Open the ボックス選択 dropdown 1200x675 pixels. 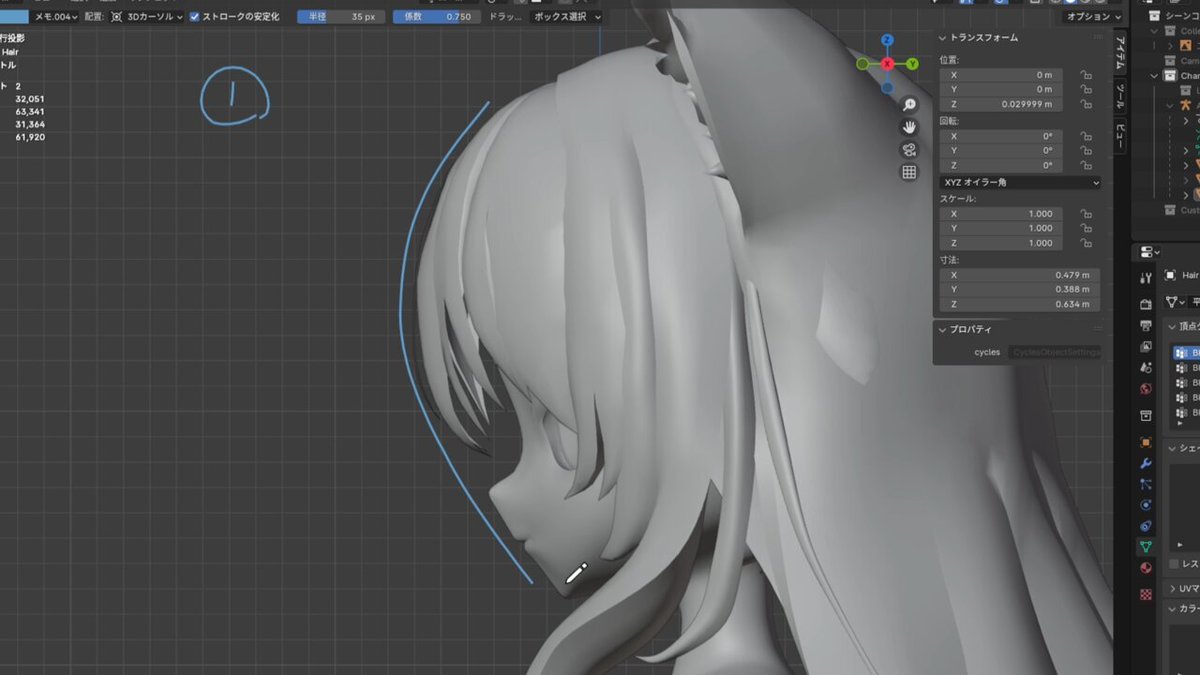pos(566,17)
